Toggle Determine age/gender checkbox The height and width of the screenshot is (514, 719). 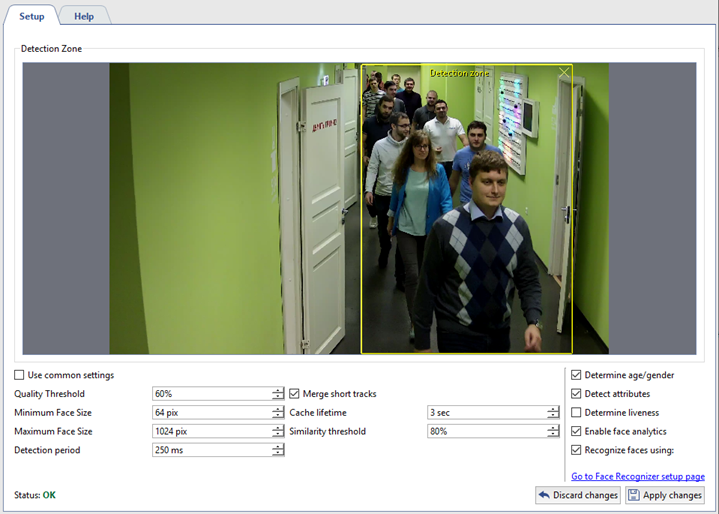click(576, 375)
